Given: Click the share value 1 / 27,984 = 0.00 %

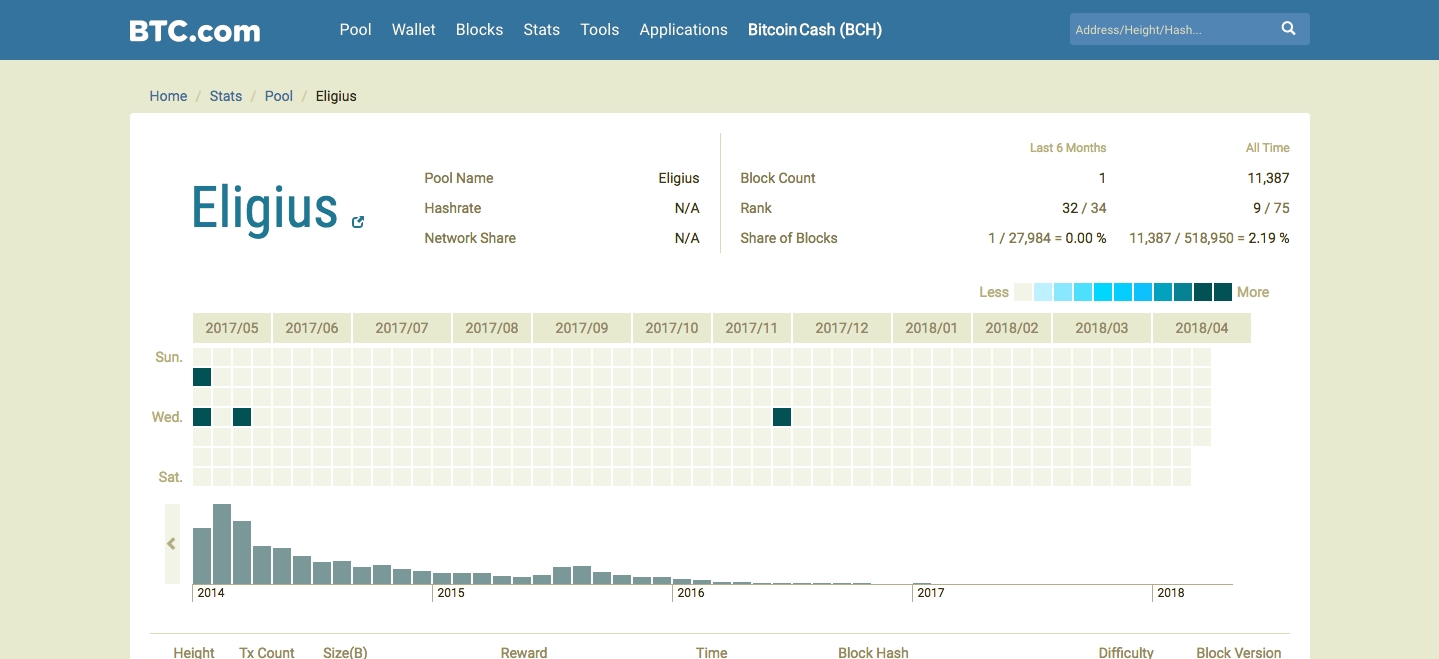Looking at the screenshot, I should [x=1047, y=238].
